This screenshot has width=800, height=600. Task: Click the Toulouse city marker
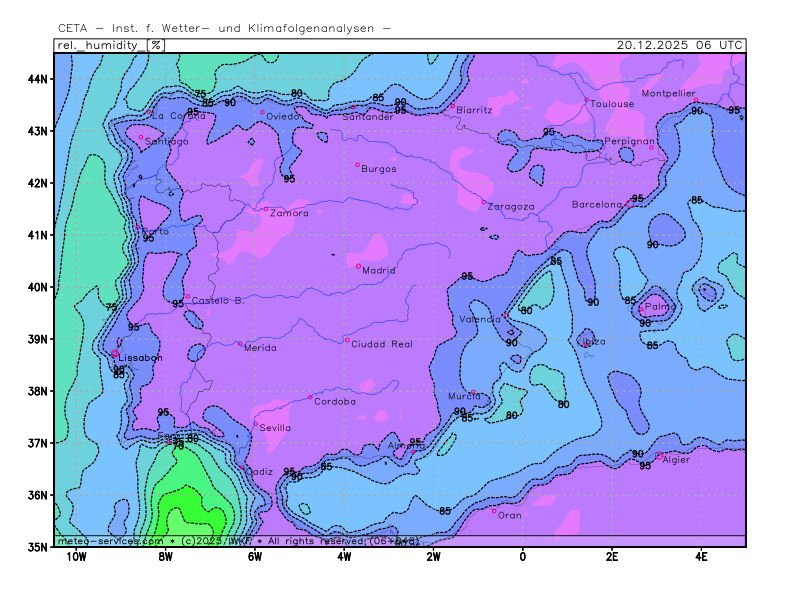click(x=587, y=100)
